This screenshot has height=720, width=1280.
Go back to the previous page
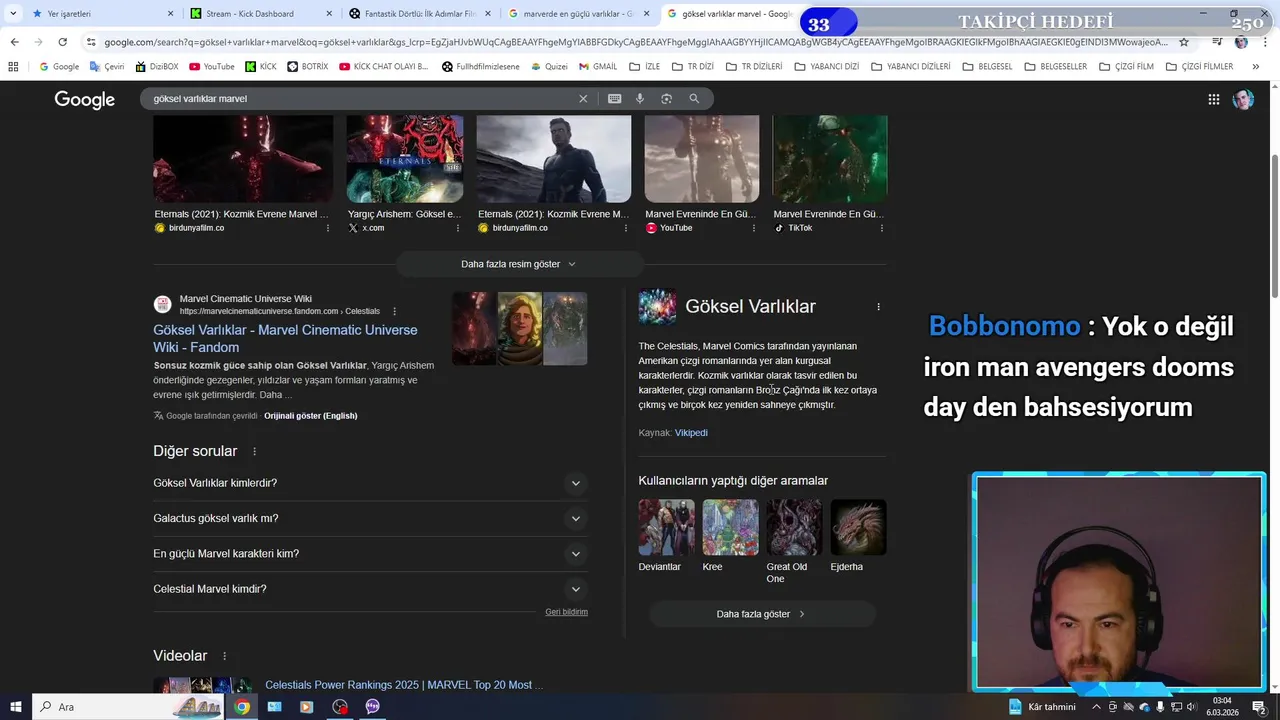tap(14, 42)
